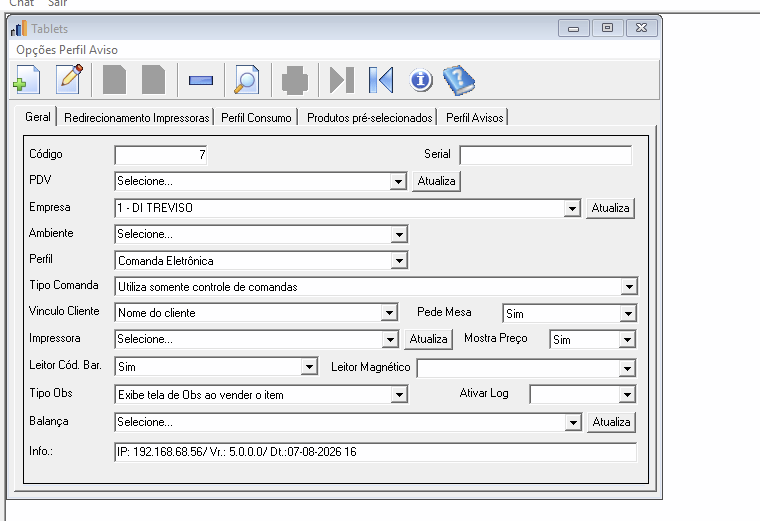Open the Aviso menu
Viewport: 760px width, 521px height.
[x=103, y=50]
